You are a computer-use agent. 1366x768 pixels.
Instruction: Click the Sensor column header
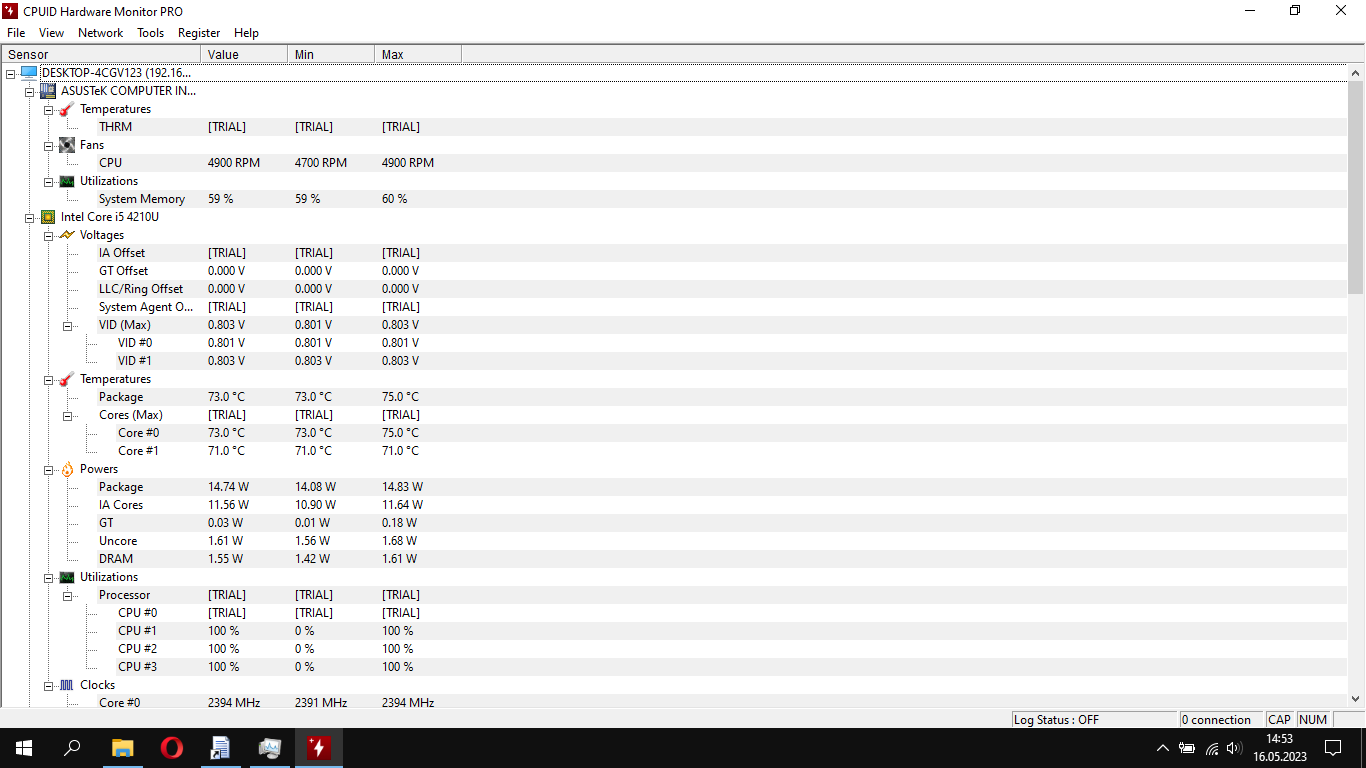pos(101,54)
